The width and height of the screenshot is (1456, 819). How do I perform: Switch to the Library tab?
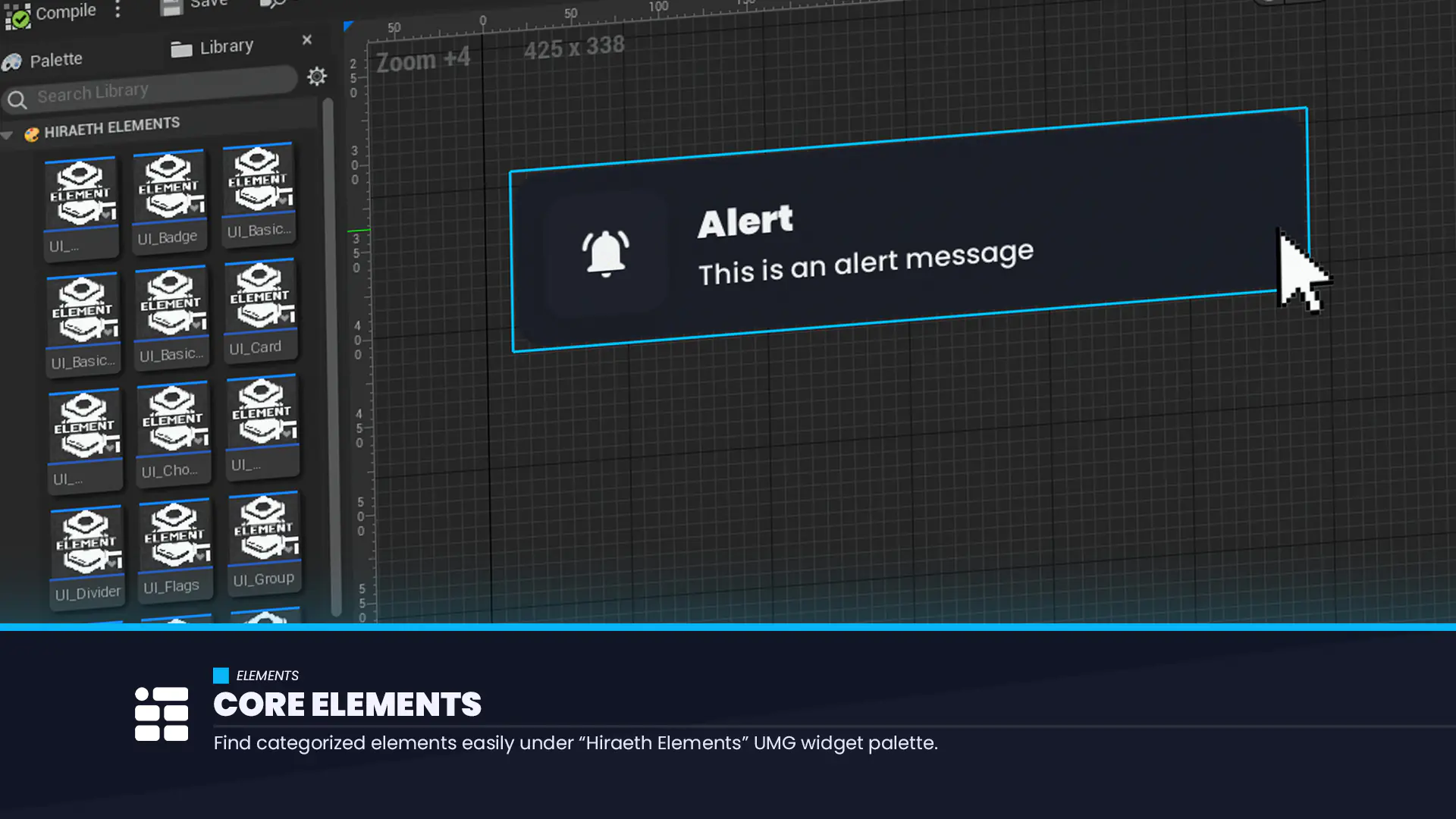tap(212, 48)
